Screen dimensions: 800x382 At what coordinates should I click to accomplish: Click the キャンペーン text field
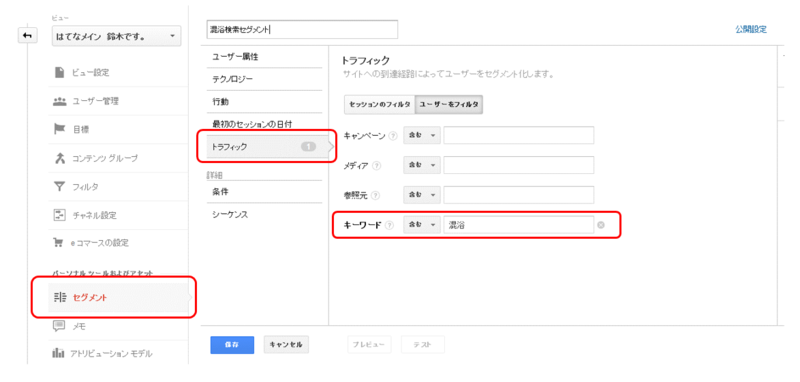pyautogui.click(x=519, y=136)
